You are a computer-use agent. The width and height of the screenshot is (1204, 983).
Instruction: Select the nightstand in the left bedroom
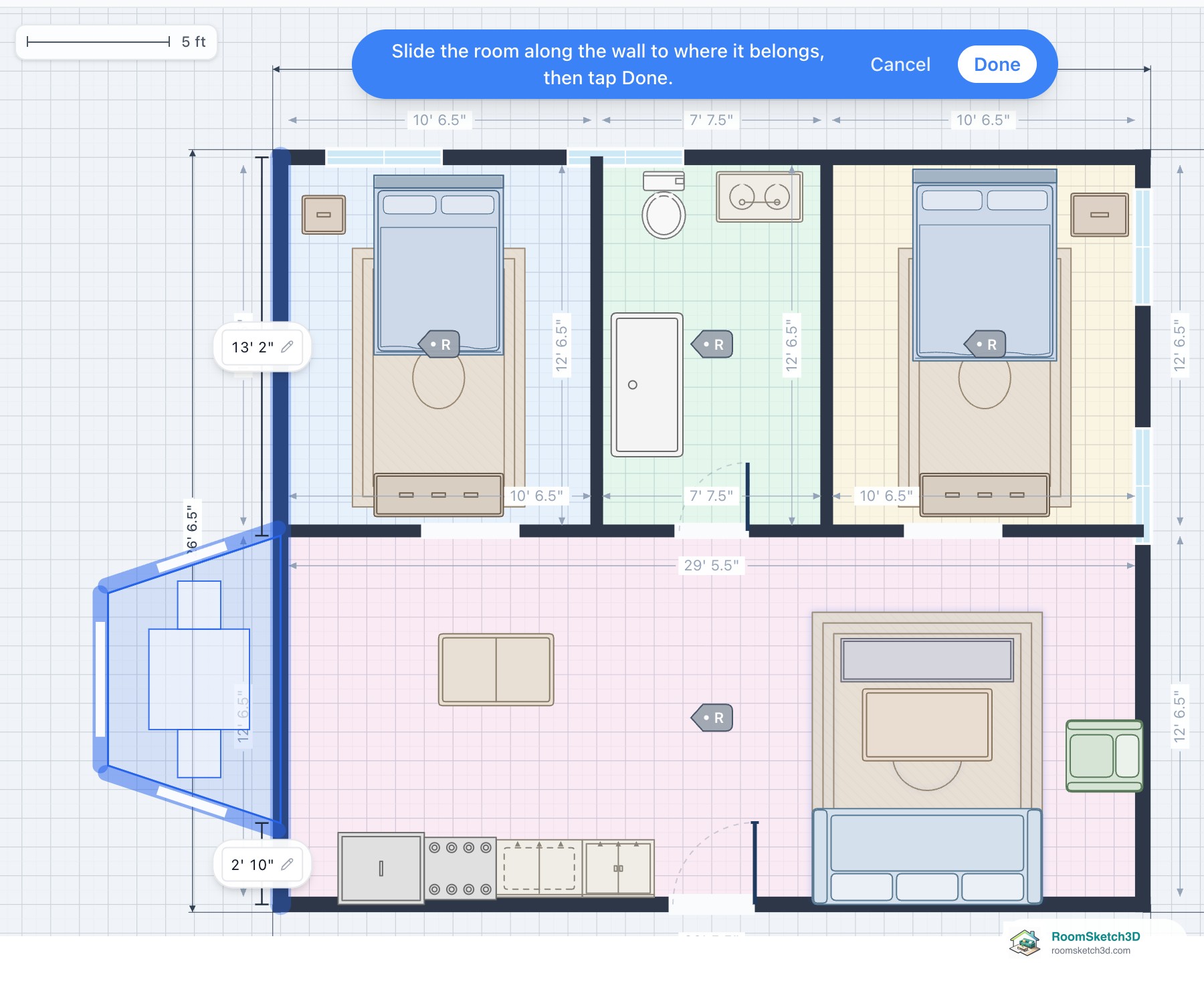pos(324,215)
